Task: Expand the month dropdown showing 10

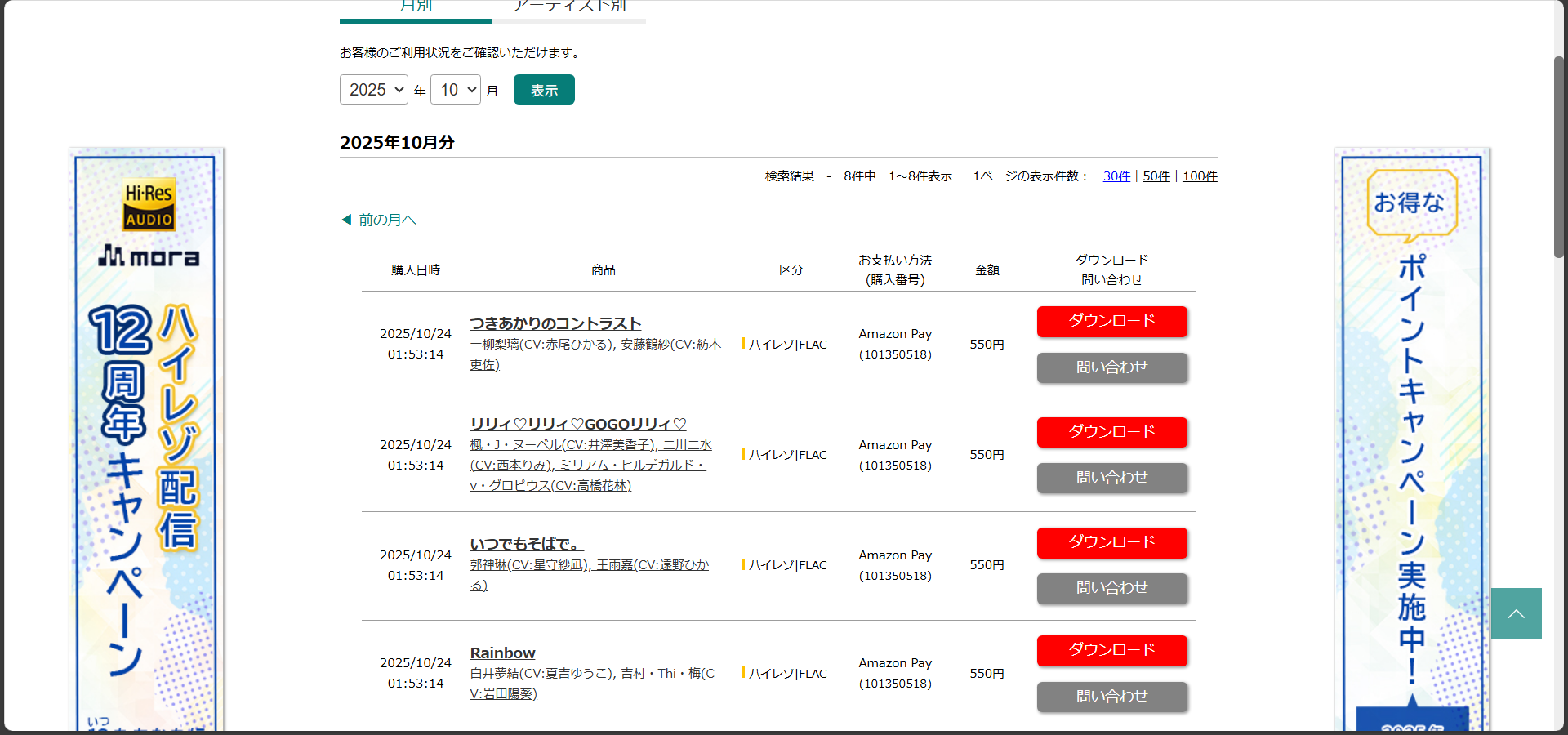Action: (456, 90)
